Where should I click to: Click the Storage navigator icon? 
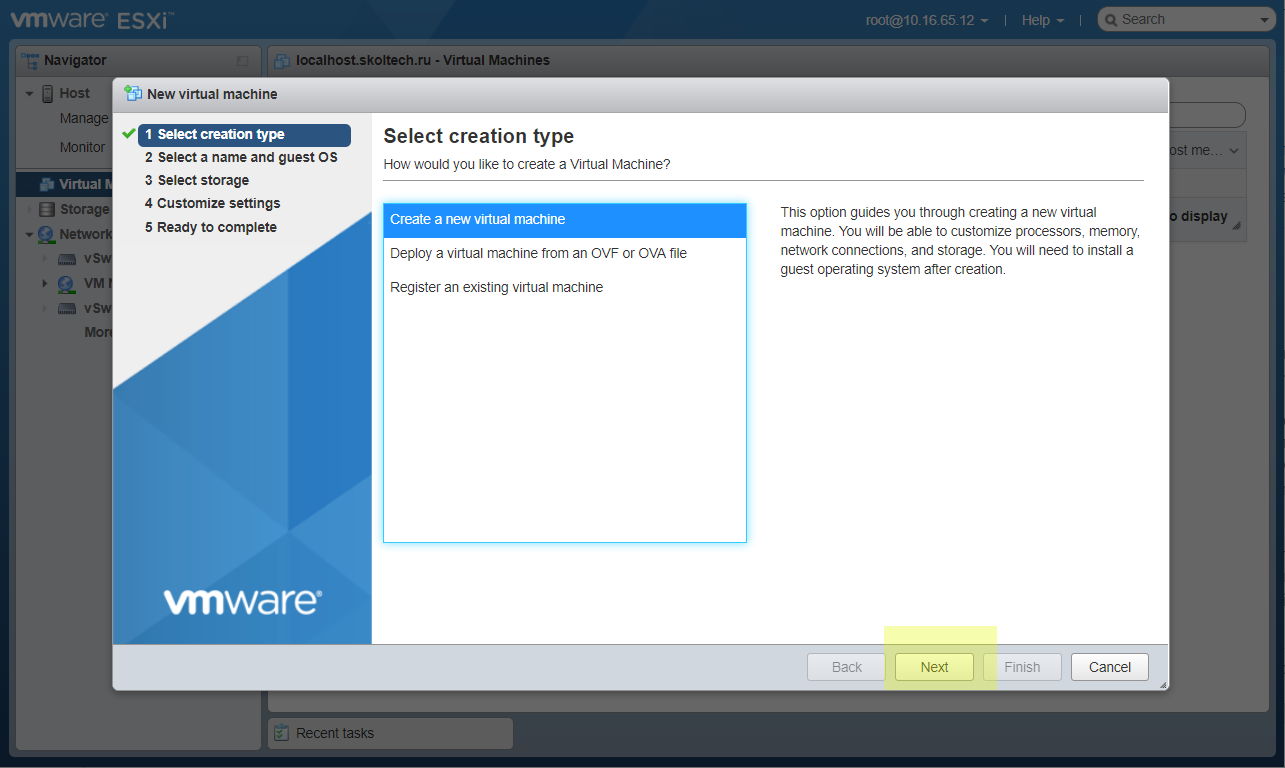point(47,210)
